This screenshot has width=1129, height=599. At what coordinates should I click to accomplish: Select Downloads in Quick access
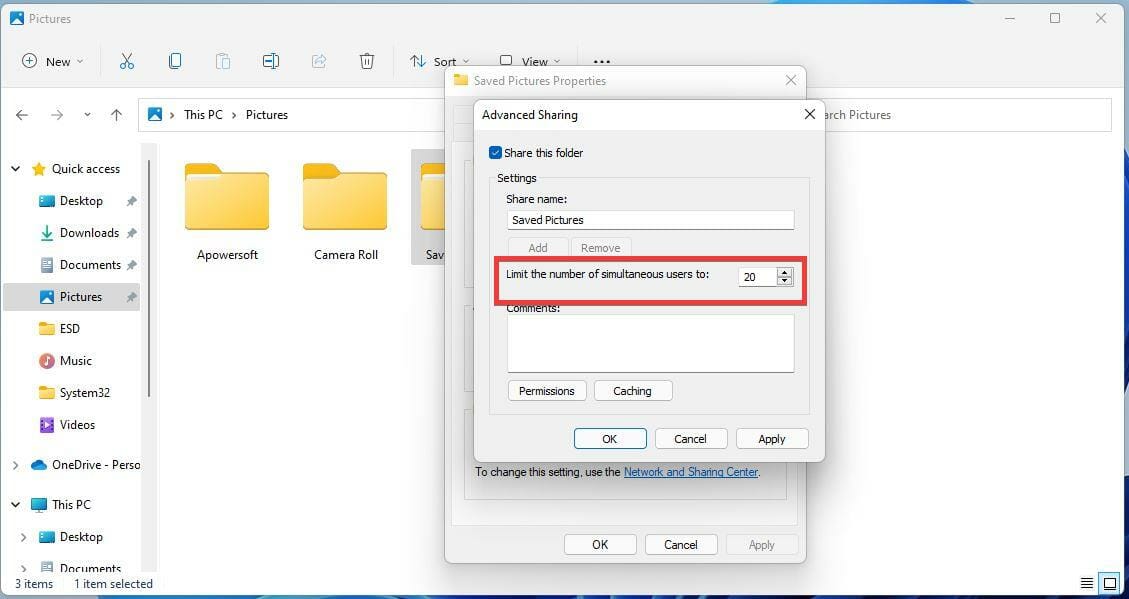[89, 233]
